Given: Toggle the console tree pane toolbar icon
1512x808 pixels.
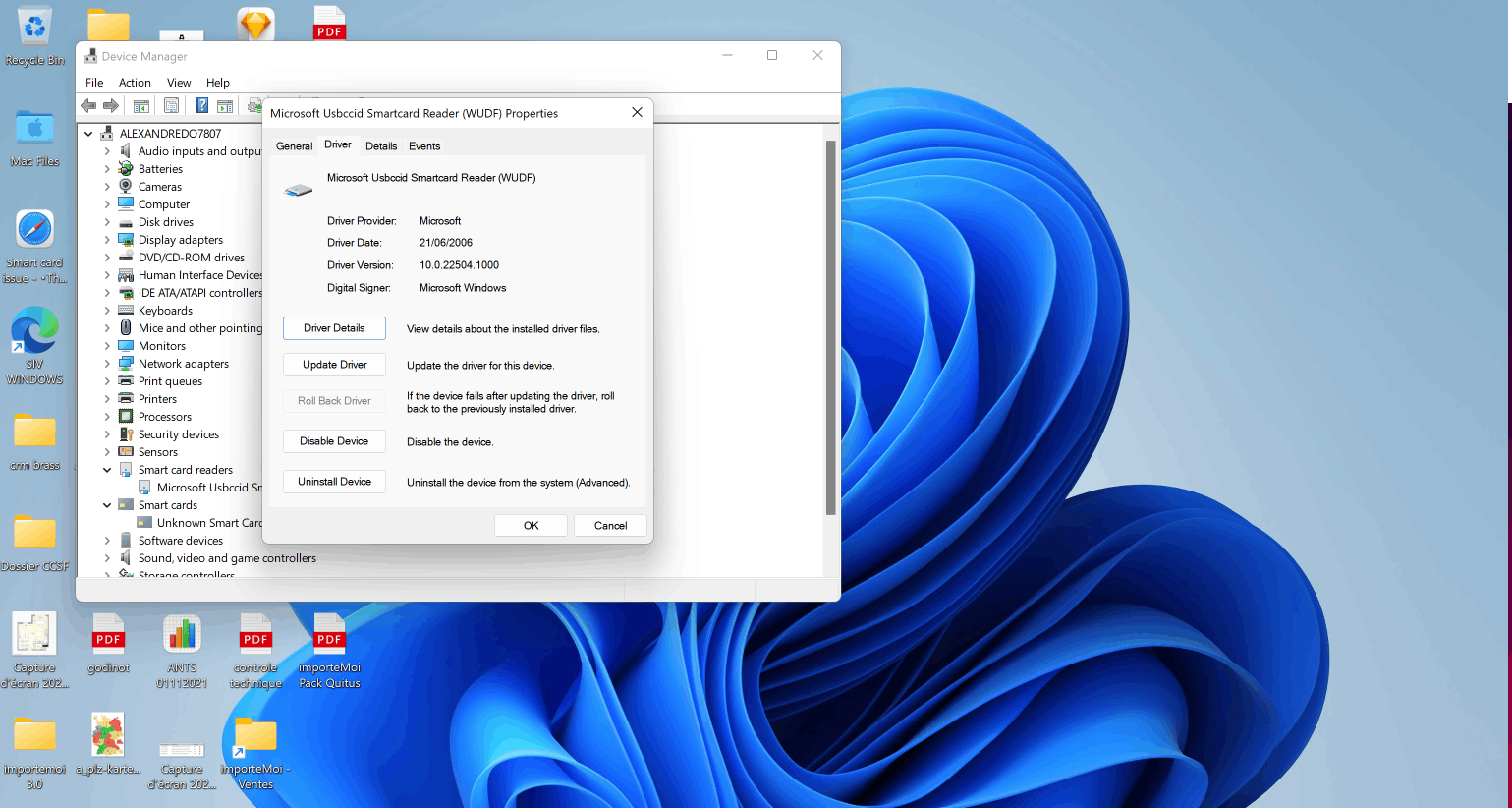Looking at the screenshot, I should tap(141, 106).
